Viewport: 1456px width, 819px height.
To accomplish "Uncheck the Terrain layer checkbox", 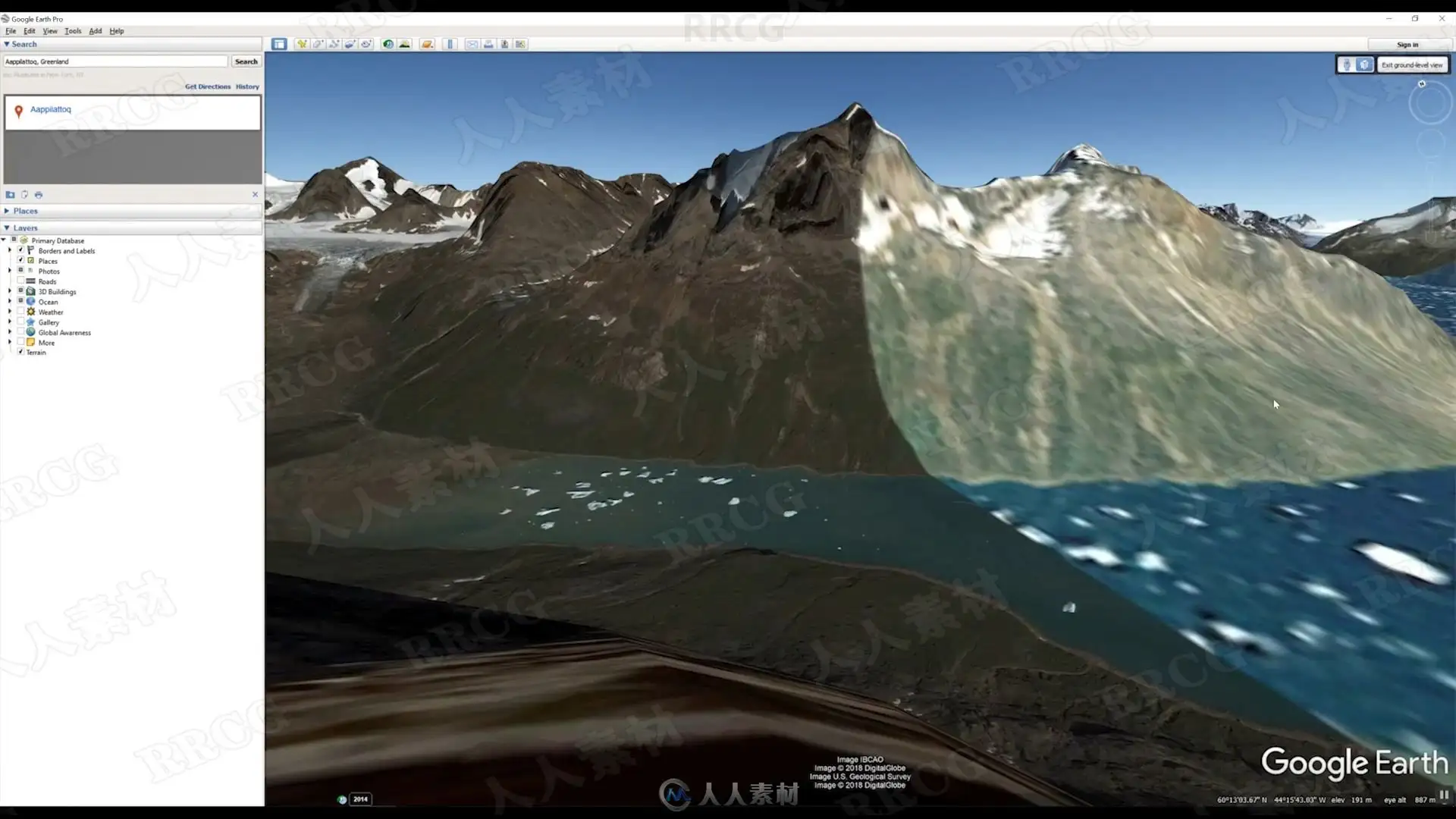I will pyautogui.click(x=21, y=352).
